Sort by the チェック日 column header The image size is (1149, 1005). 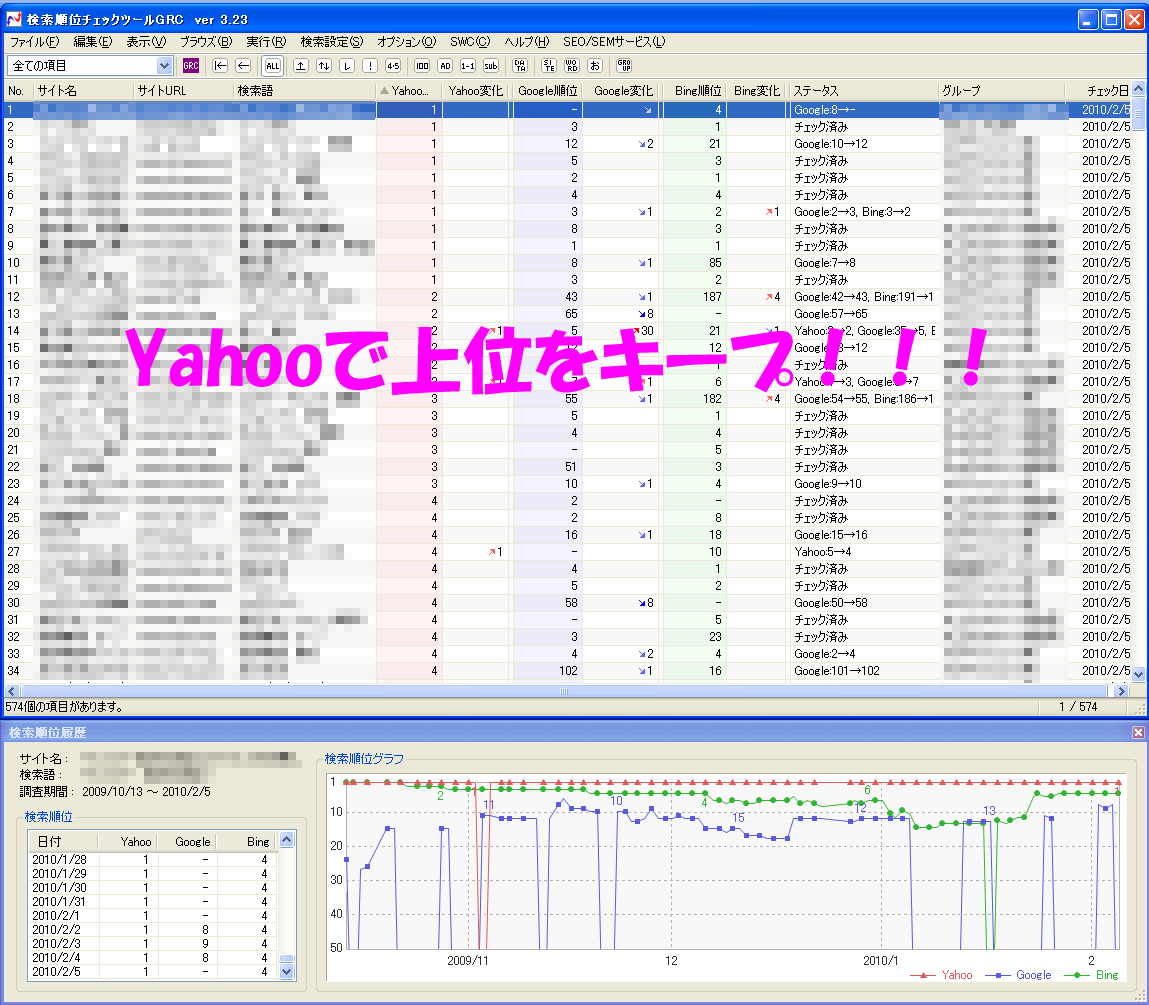(1098, 91)
